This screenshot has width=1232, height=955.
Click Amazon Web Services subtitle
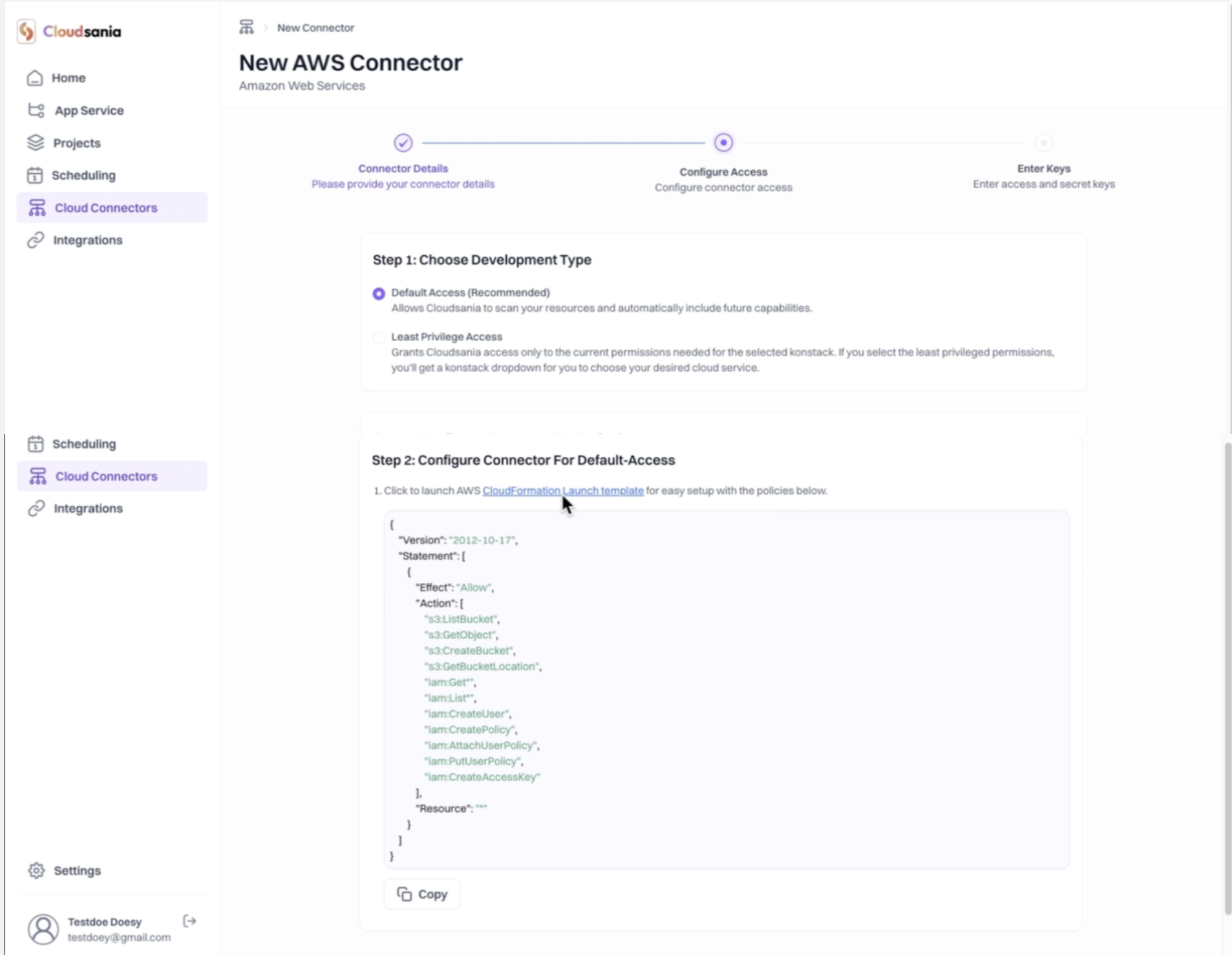click(302, 86)
